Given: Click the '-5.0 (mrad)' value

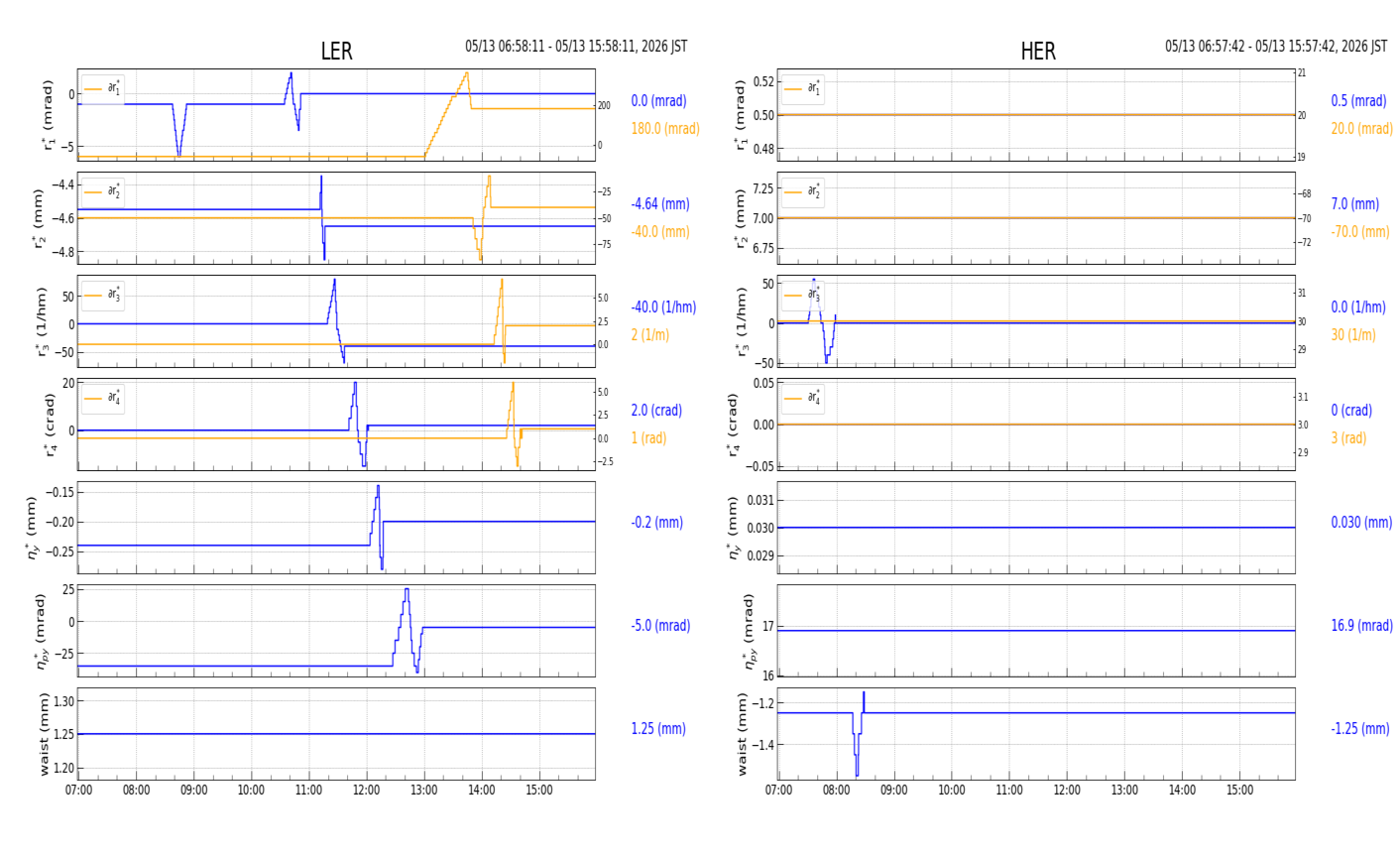Looking at the screenshot, I should pos(660,626).
